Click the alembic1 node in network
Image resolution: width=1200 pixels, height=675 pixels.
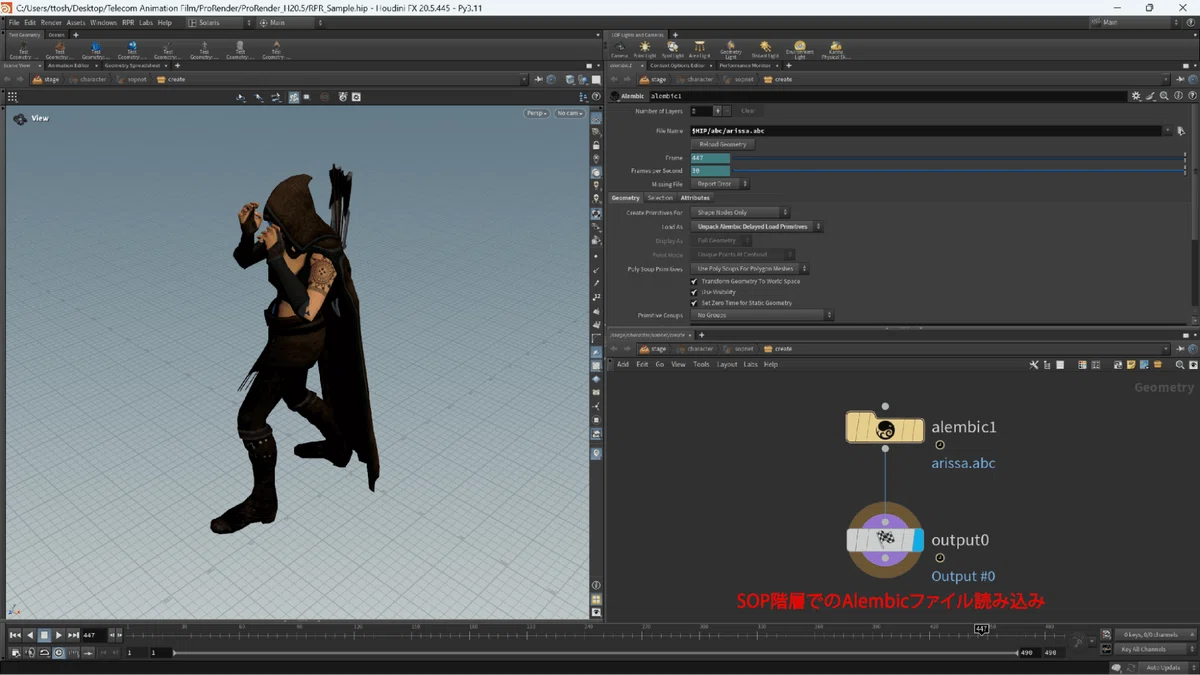tap(885, 429)
